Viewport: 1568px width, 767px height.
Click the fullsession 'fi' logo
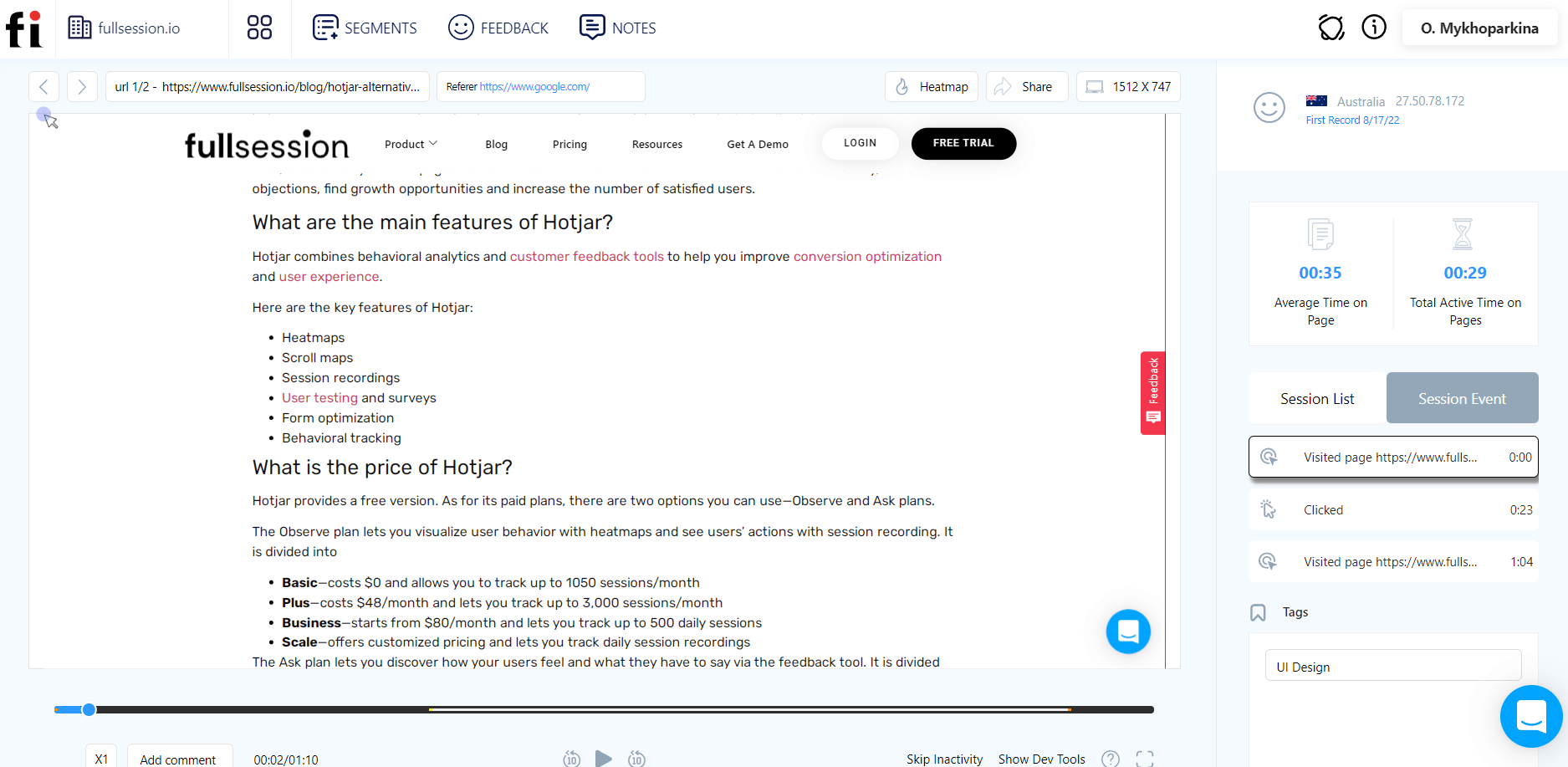click(x=24, y=29)
